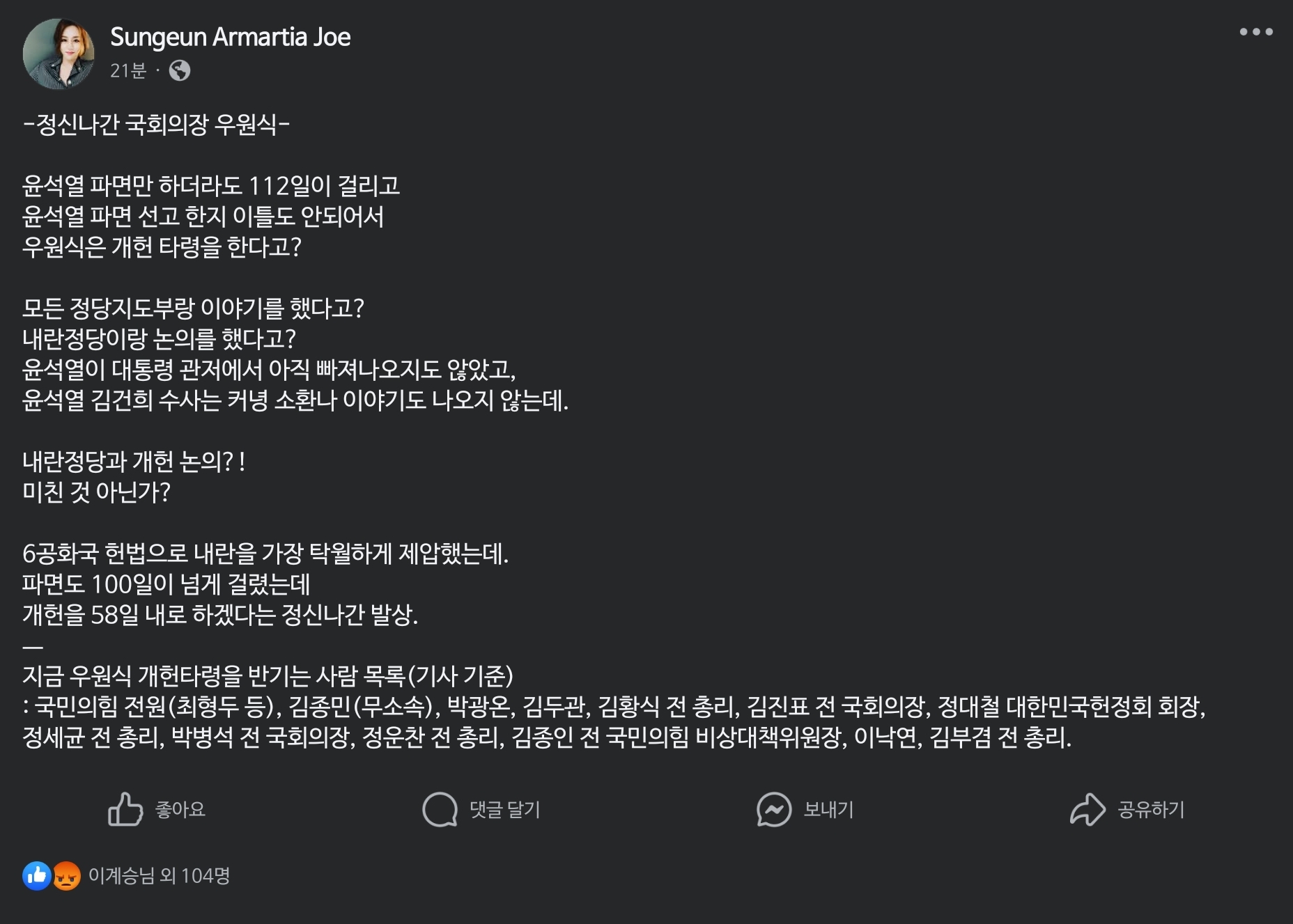Open the three-dot post options menu

1255,32
